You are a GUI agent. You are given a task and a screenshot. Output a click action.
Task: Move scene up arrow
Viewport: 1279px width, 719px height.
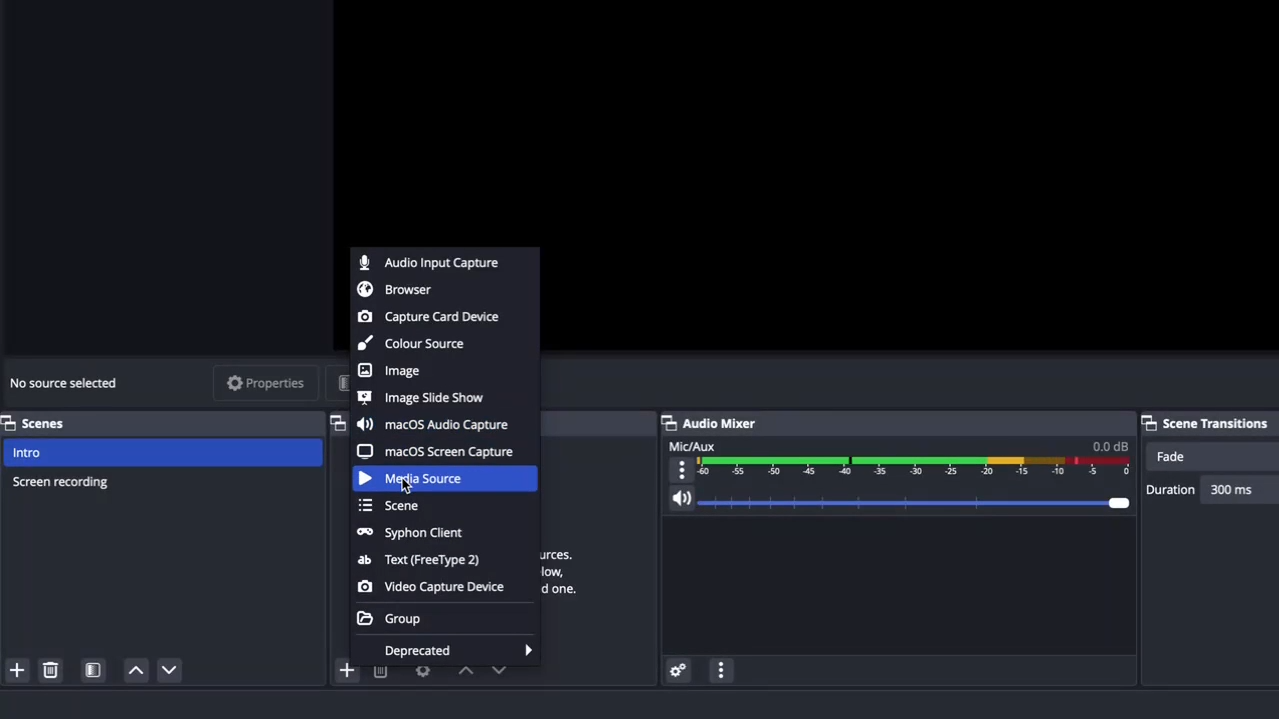point(136,670)
